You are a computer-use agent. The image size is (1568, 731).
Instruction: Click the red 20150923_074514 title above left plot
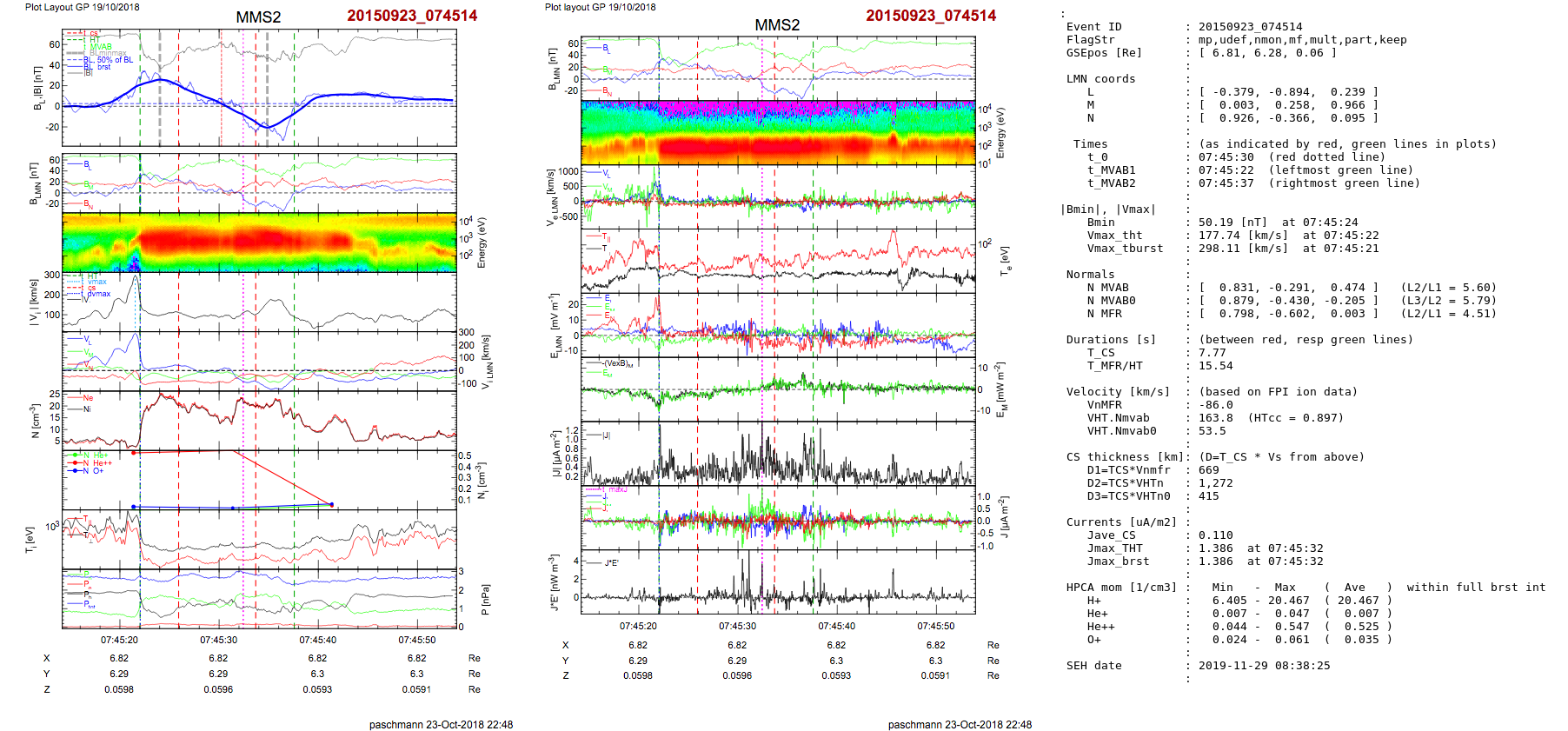[x=412, y=16]
